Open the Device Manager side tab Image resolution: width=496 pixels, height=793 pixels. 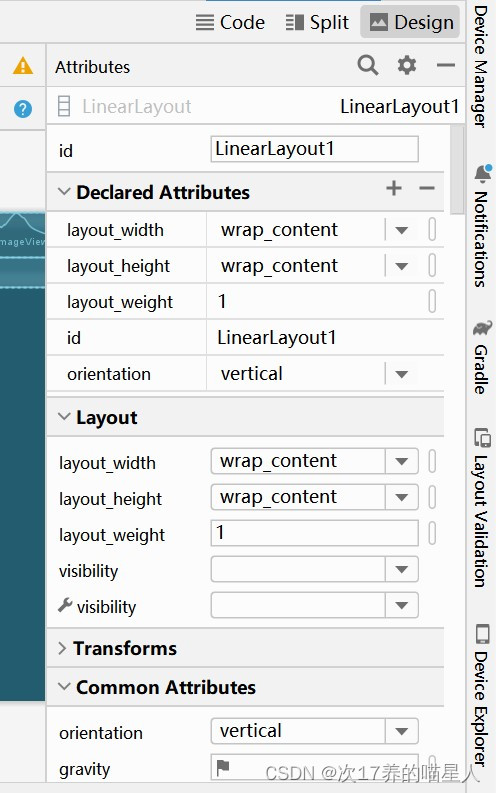click(x=481, y=66)
